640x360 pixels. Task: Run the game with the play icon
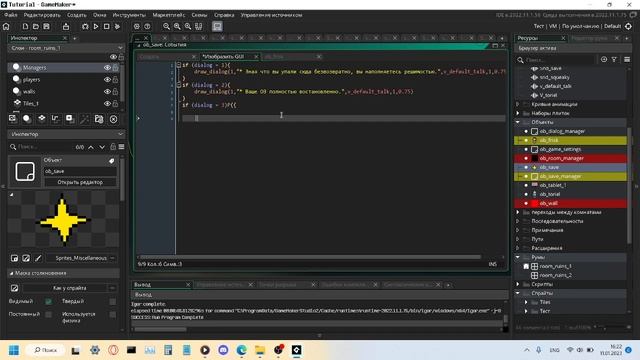pos(96,27)
